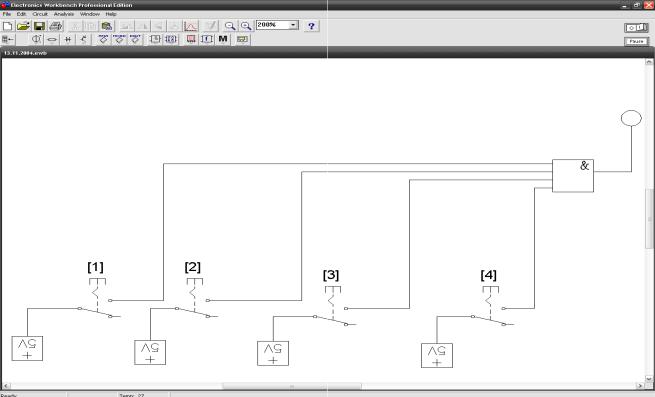Click the Pause simulation button
This screenshot has width=655, height=397.
636,41
